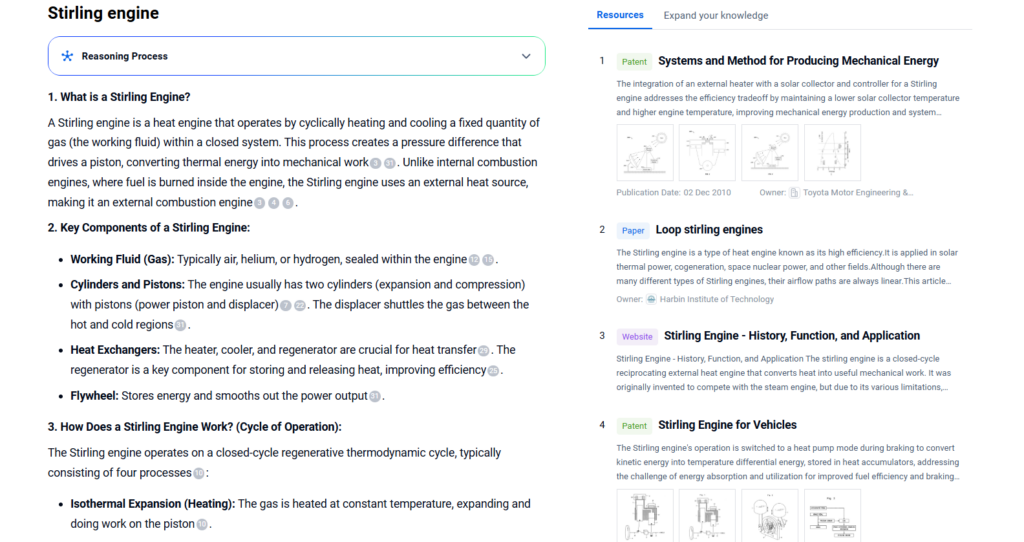
Task: Click the green Patent tag on result 1
Action: [x=634, y=62]
